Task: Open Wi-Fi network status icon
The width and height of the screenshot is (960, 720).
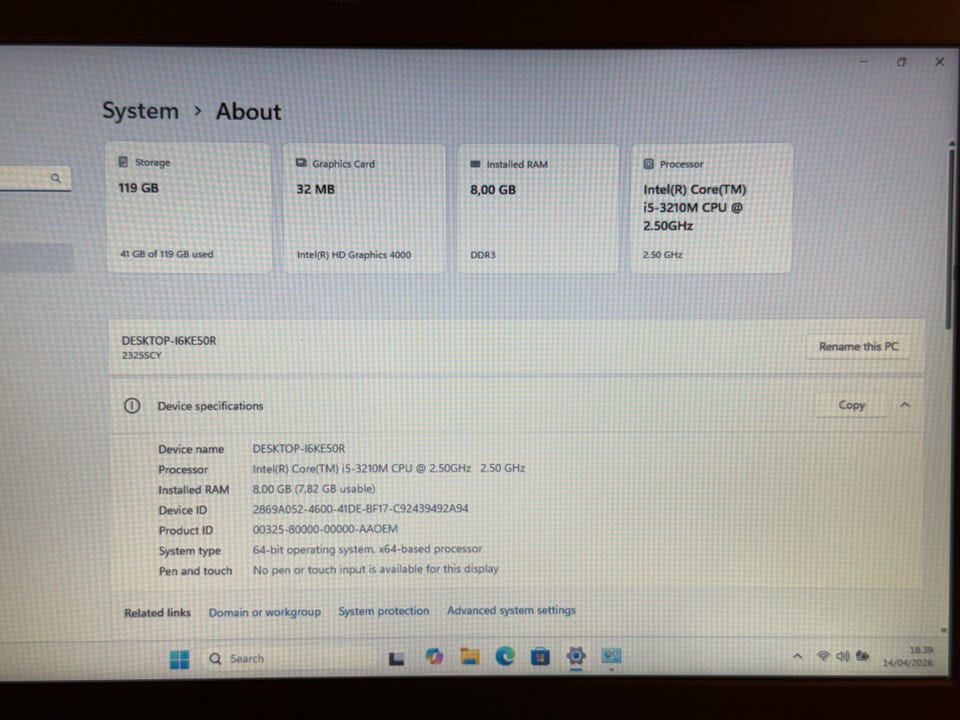Action: pos(823,656)
